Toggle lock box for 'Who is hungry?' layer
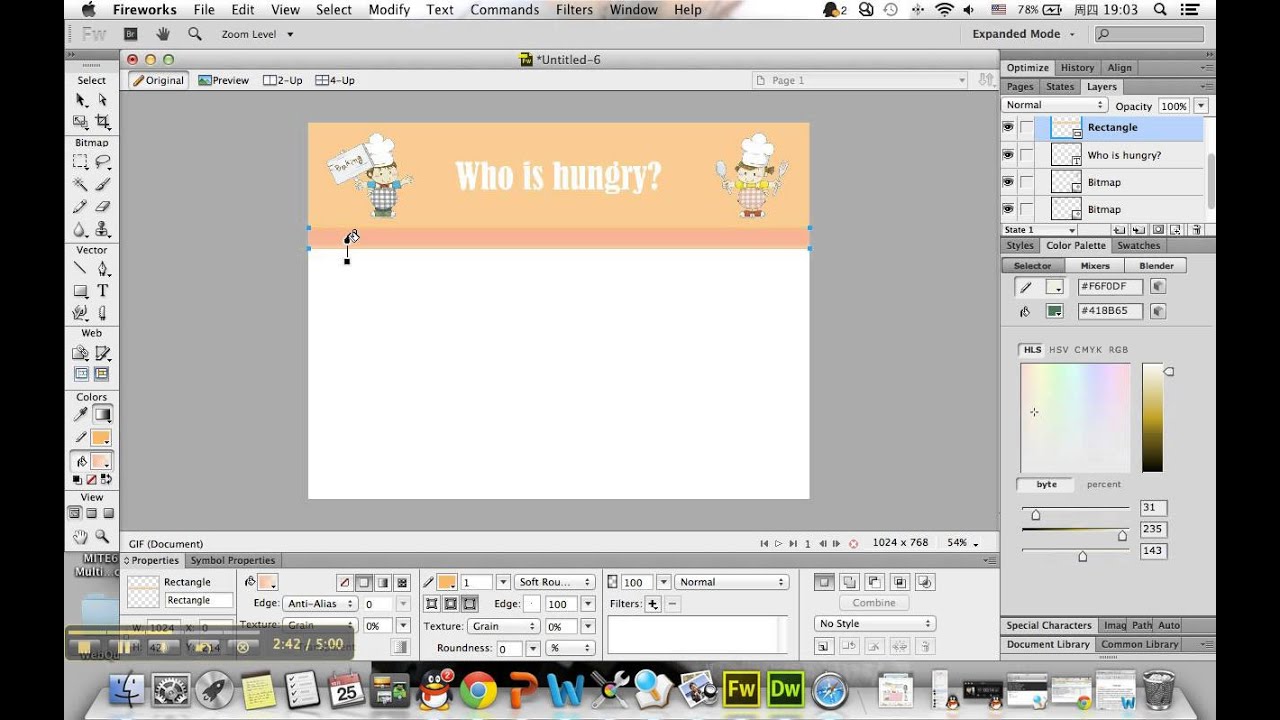Viewport: 1280px width, 720px height. [1027, 155]
